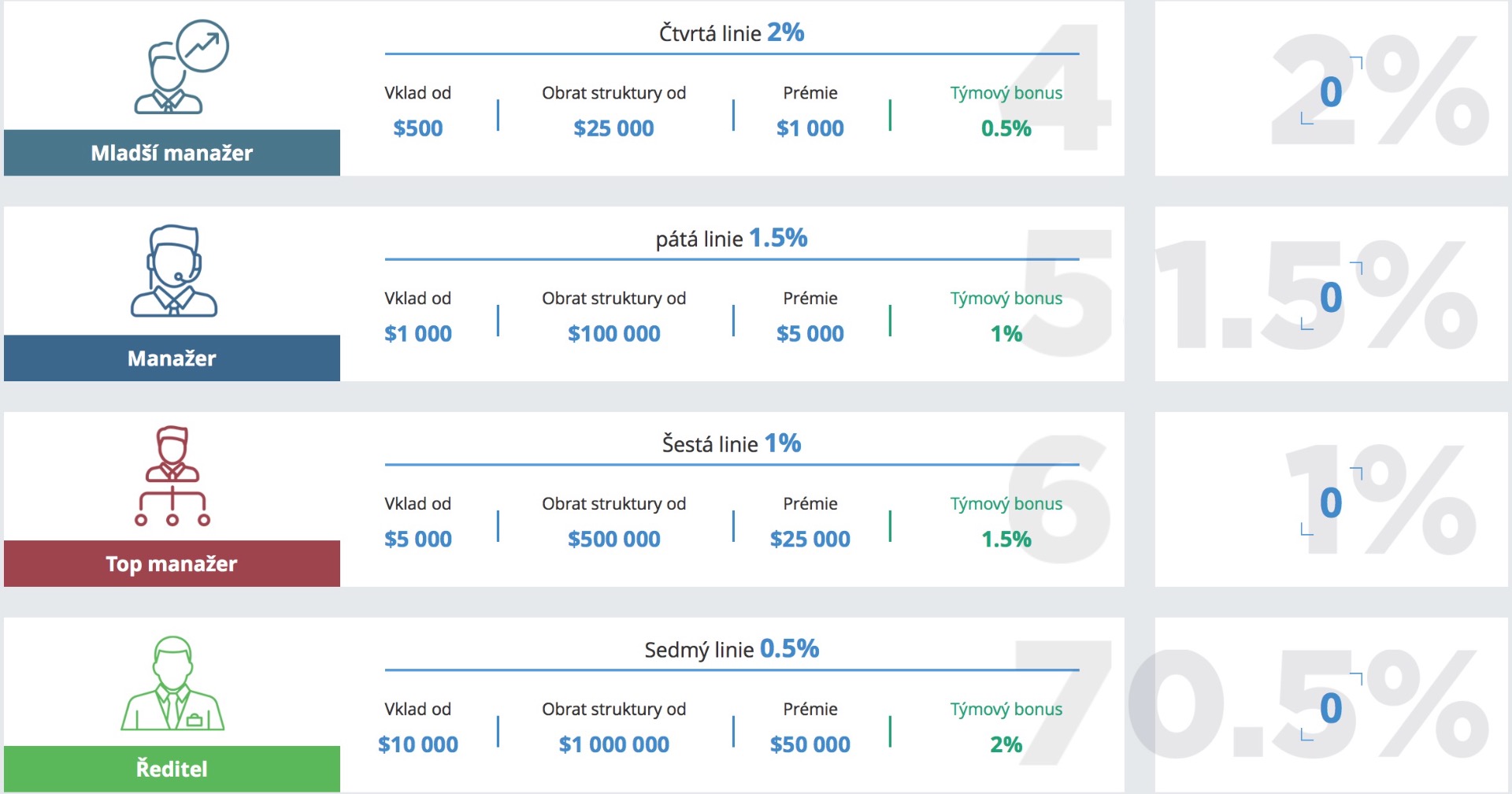Click the Čtvrtá linie 2% heading
The height and width of the screenshot is (794, 1512).
pyautogui.click(x=732, y=33)
